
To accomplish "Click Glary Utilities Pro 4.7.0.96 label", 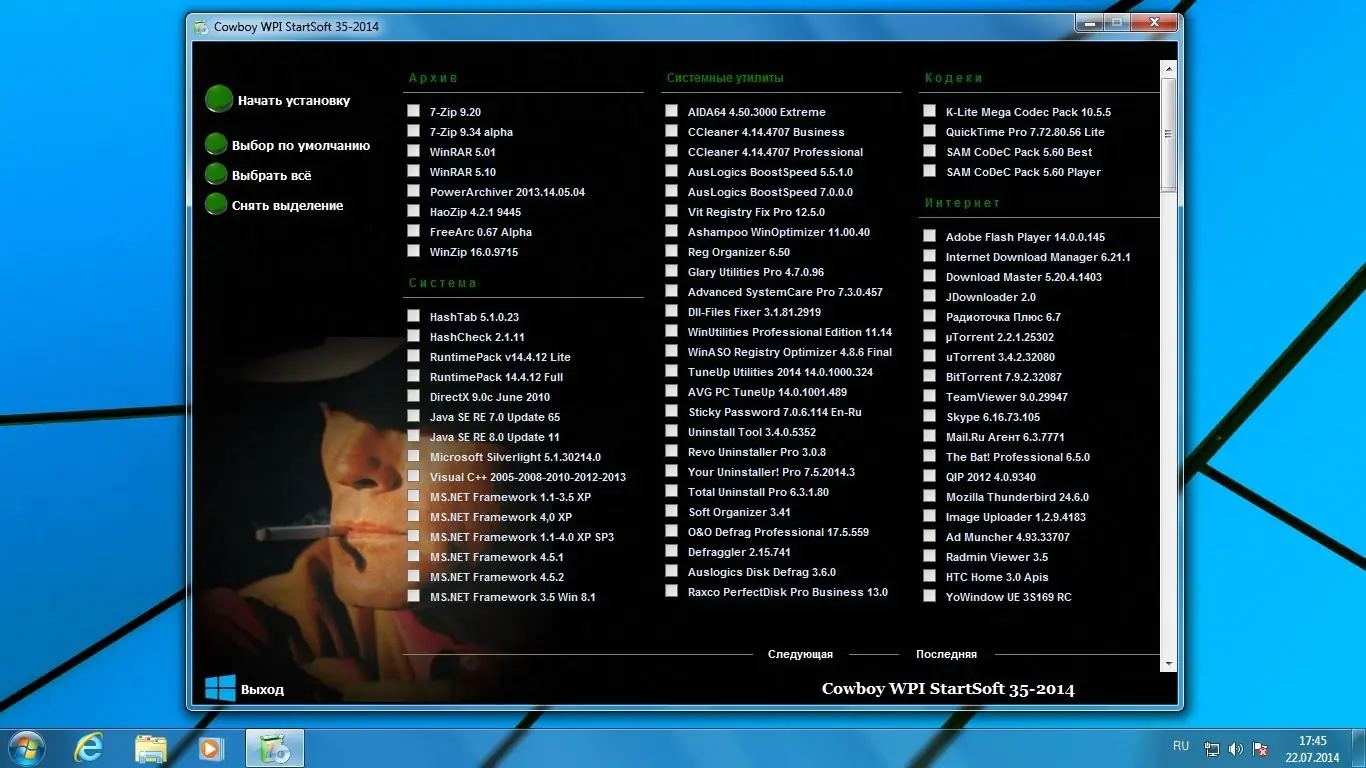I will [x=756, y=272].
